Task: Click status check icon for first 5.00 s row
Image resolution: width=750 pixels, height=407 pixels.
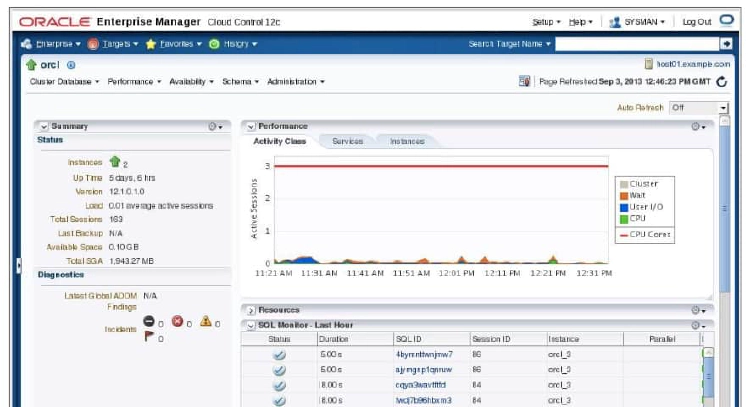Action: [279, 354]
